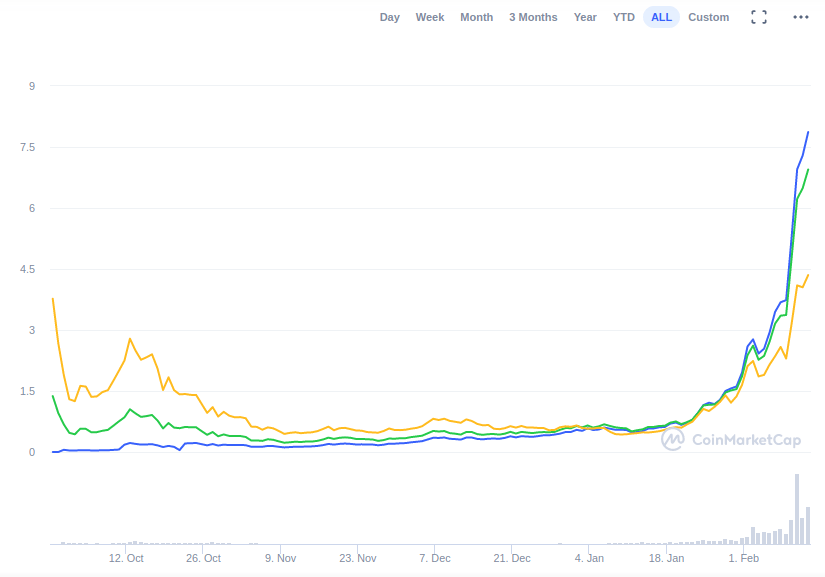Click the 23. Nov date label
This screenshot has width=825, height=577.
357,558
